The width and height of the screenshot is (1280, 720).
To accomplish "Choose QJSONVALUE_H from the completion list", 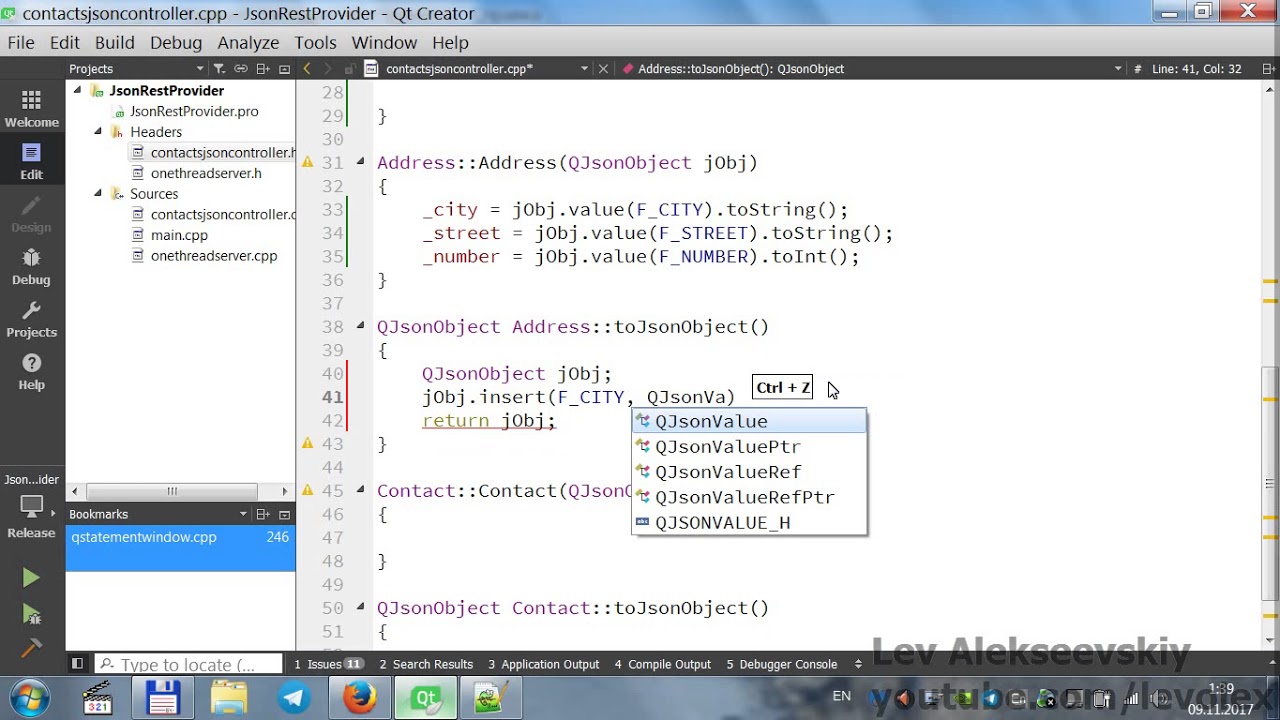I will (x=749, y=522).
